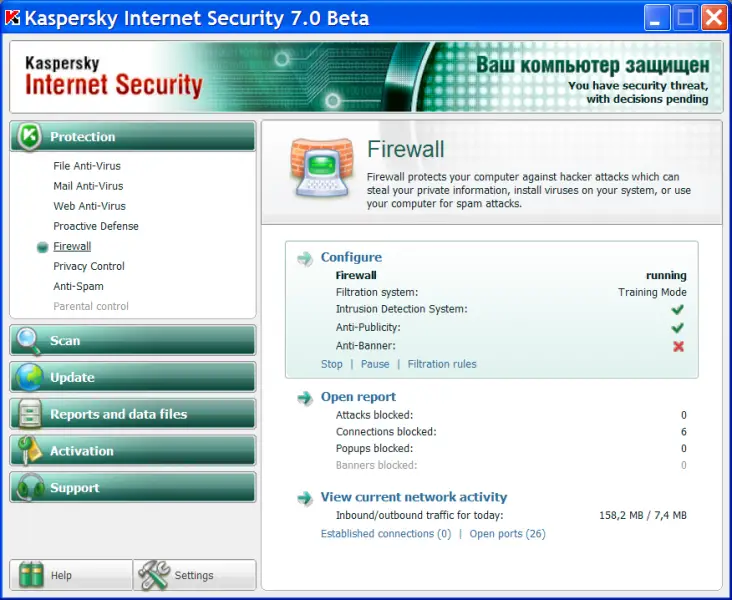Screen dimensions: 732x600
Task: Open the Help button
Action: [71, 575]
